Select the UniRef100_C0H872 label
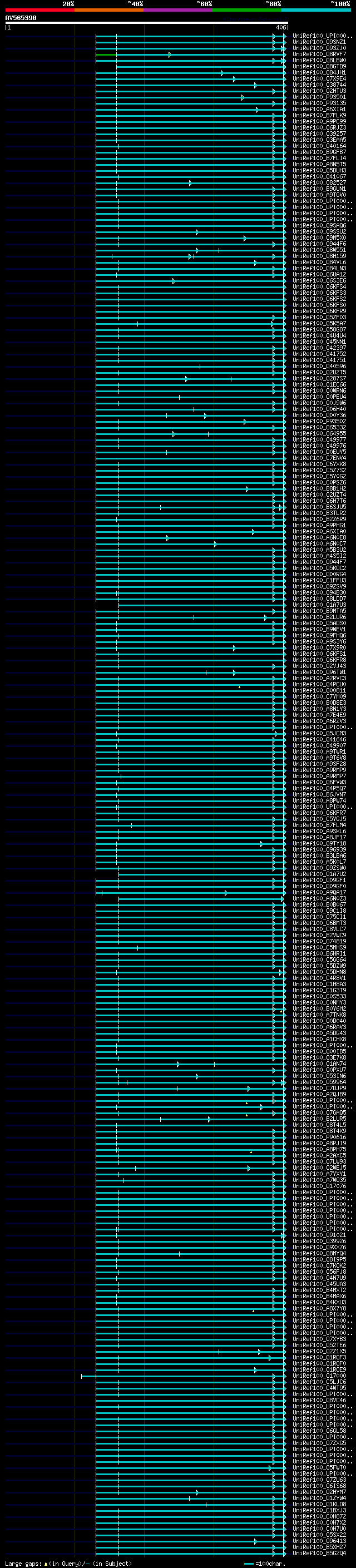Viewport: 356px width, 1568px height. click(x=319, y=1517)
